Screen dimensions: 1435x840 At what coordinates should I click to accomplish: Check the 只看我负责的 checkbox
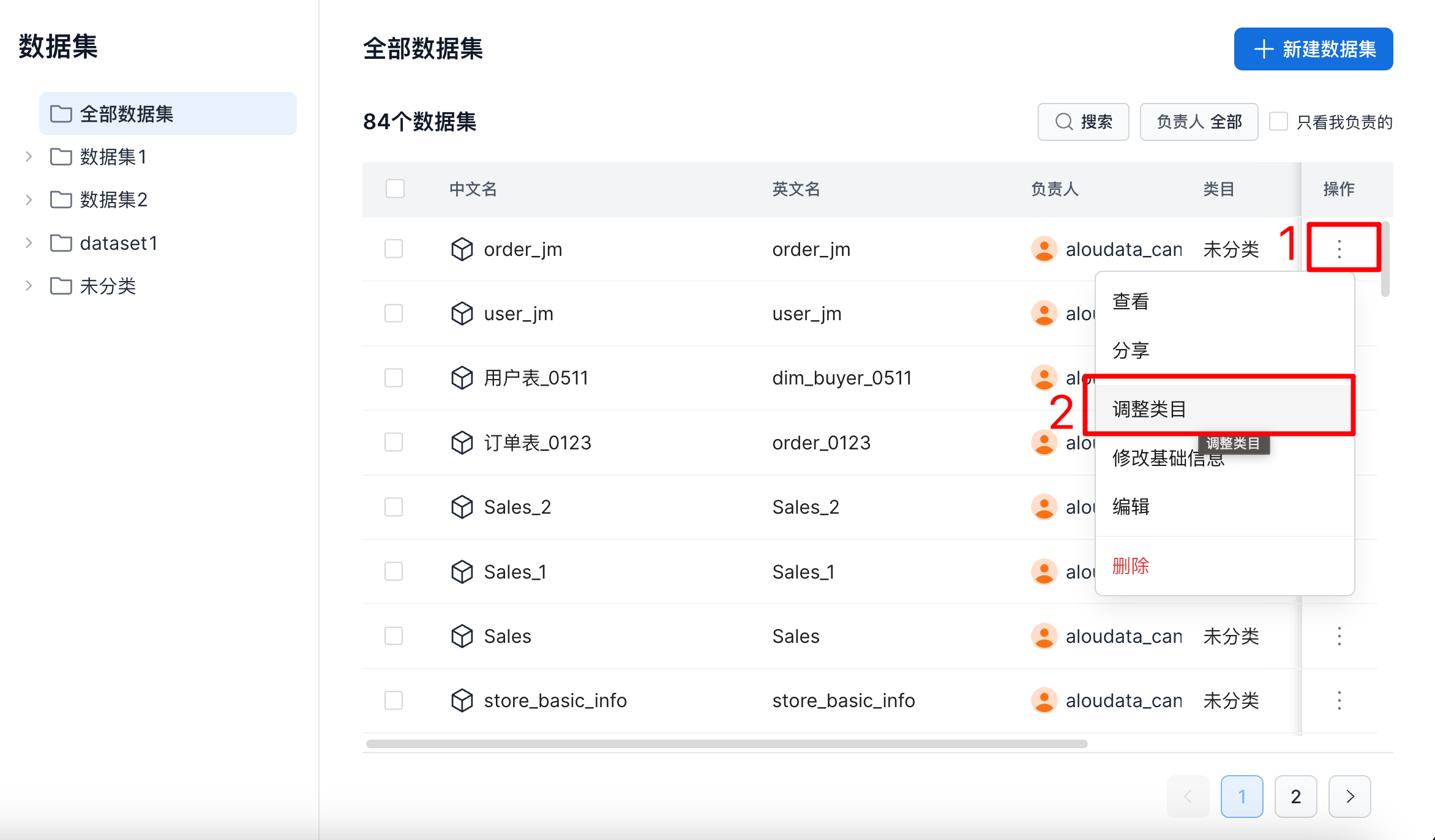tap(1278, 121)
